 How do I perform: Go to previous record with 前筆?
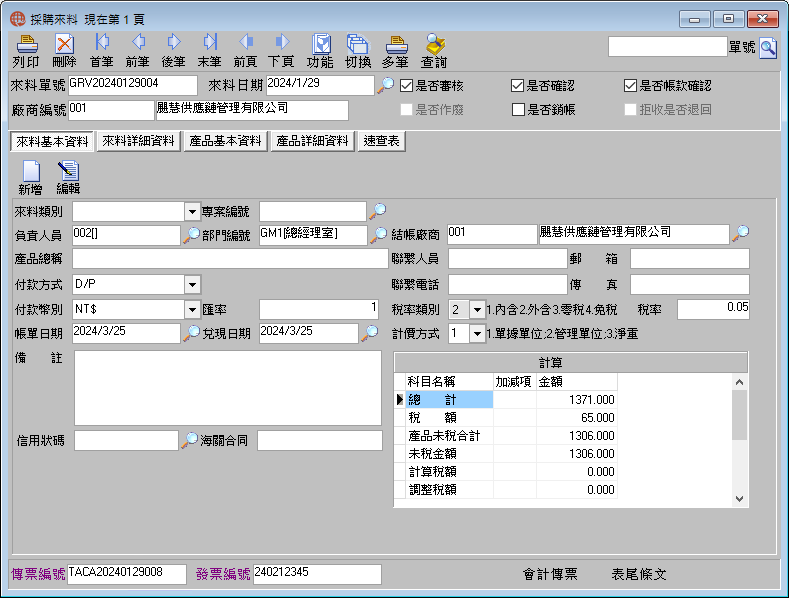(x=137, y=51)
